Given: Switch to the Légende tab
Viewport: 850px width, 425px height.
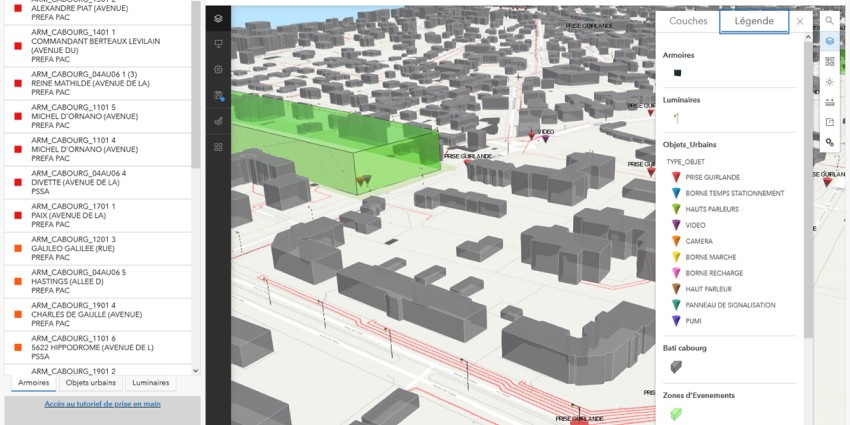Looking at the screenshot, I should click(754, 21).
